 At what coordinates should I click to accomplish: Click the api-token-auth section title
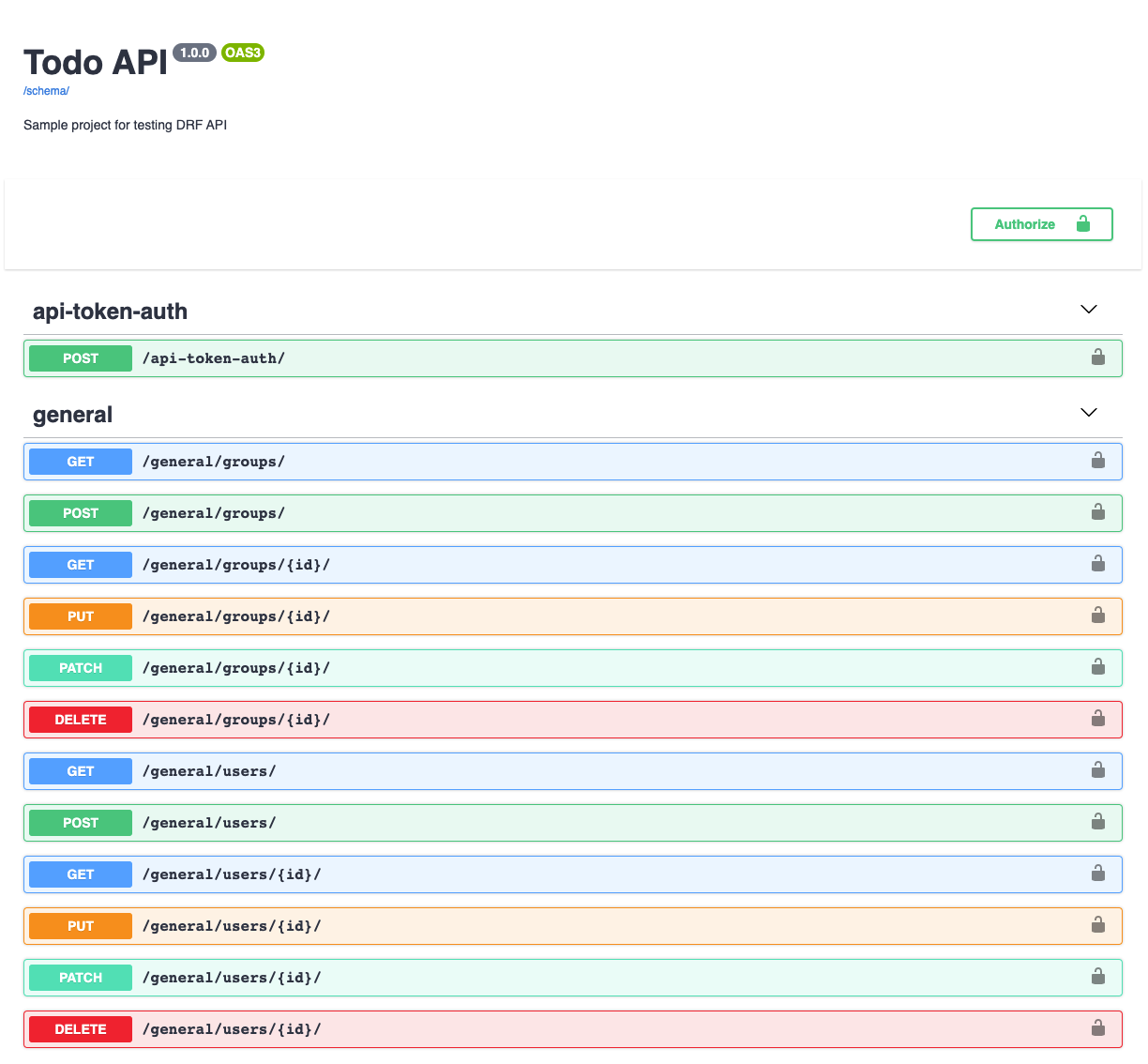coord(110,312)
